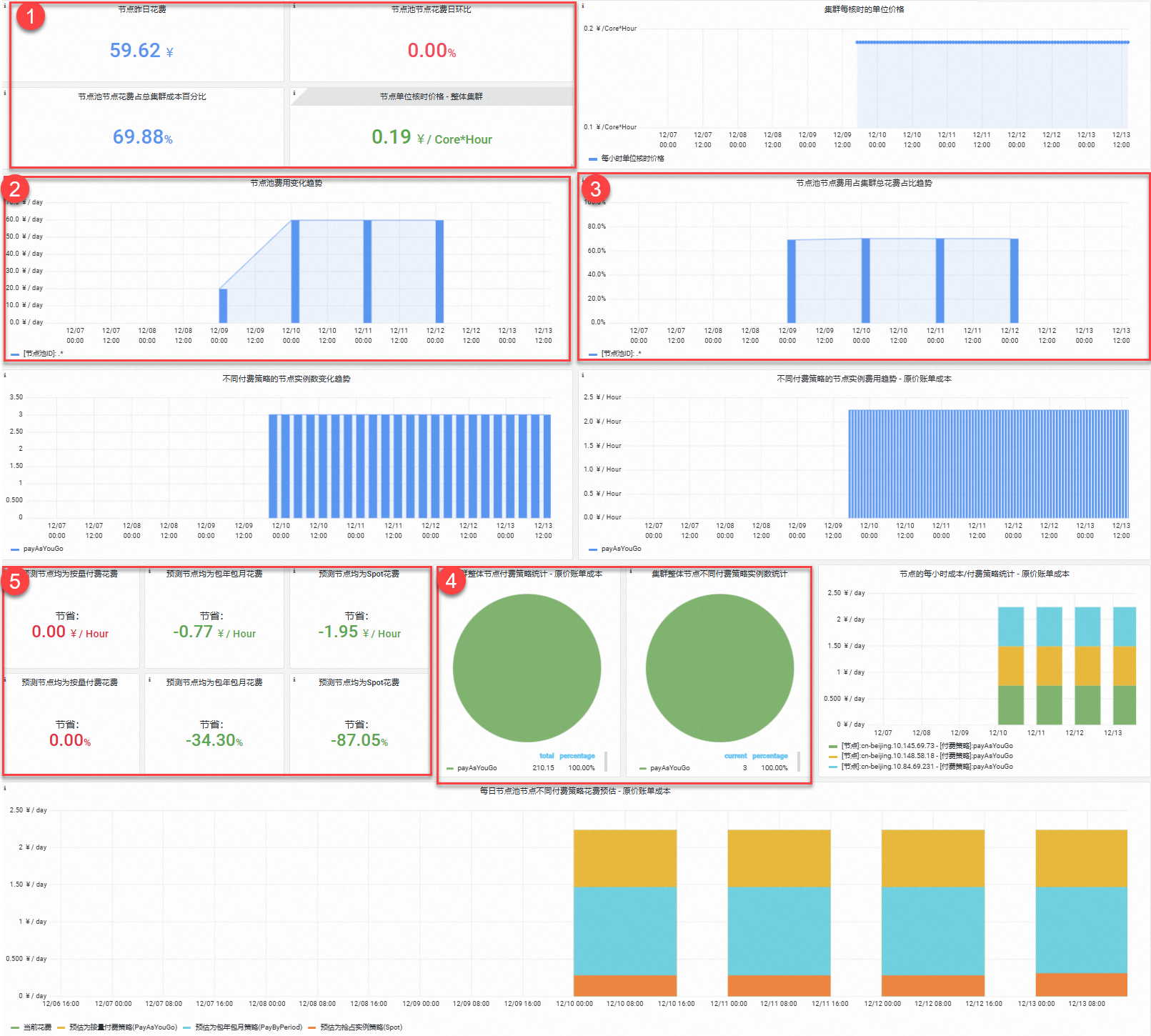Click info icon of 节点池节点花费日环比 panel
1151x1036 pixels.
pos(294,6)
